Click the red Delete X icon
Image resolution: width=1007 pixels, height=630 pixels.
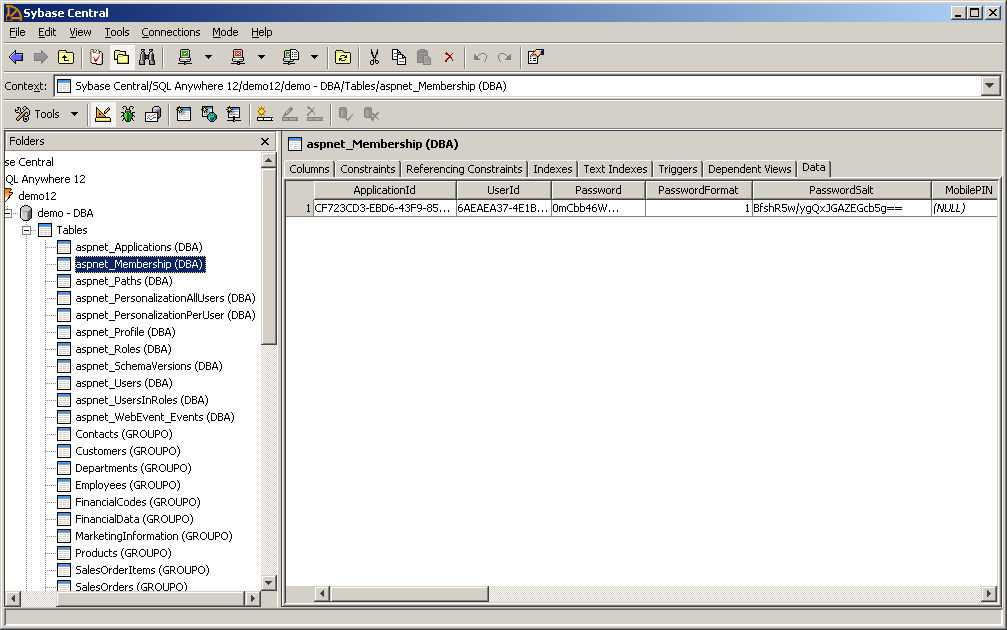(x=449, y=57)
